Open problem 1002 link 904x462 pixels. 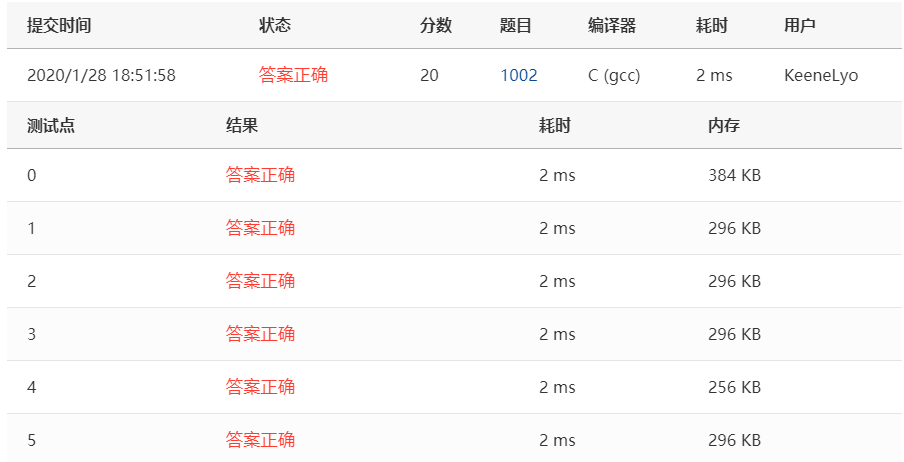[x=519, y=75]
